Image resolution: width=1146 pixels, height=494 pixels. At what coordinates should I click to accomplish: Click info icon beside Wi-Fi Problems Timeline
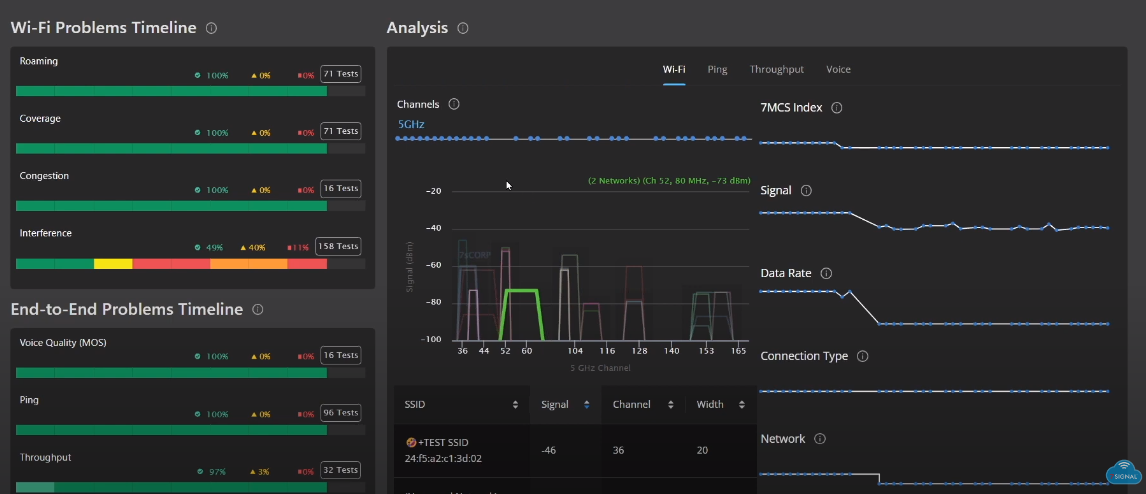pos(211,28)
